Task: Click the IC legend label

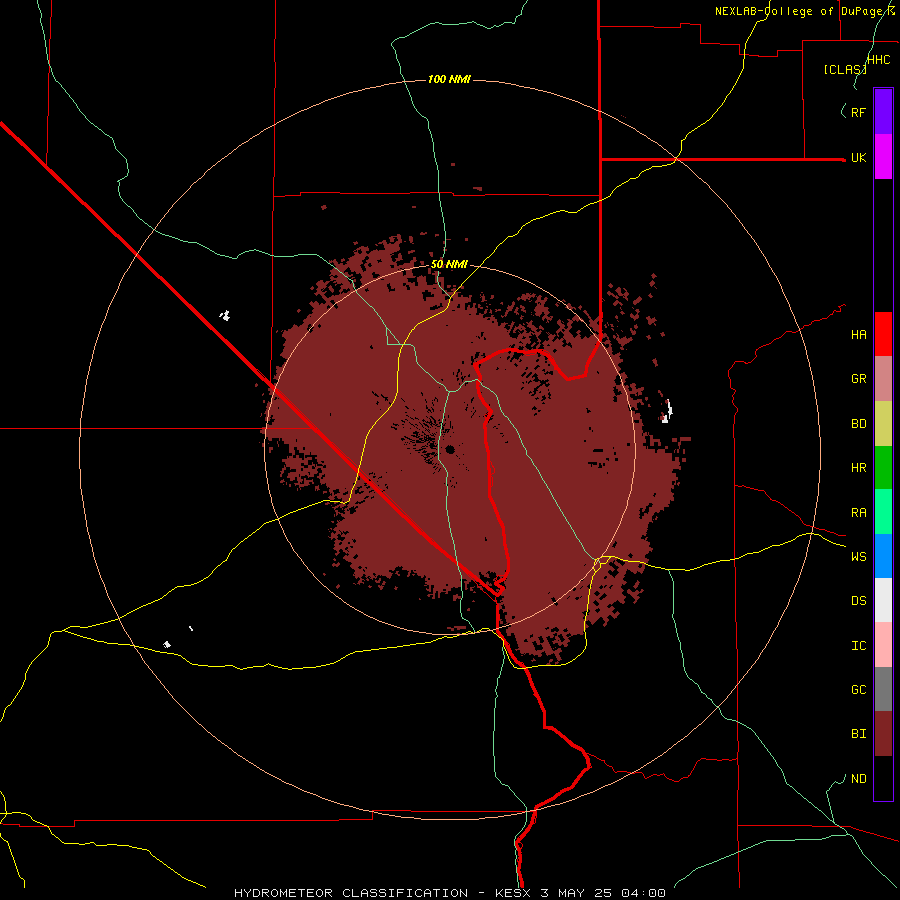Action: point(858,646)
